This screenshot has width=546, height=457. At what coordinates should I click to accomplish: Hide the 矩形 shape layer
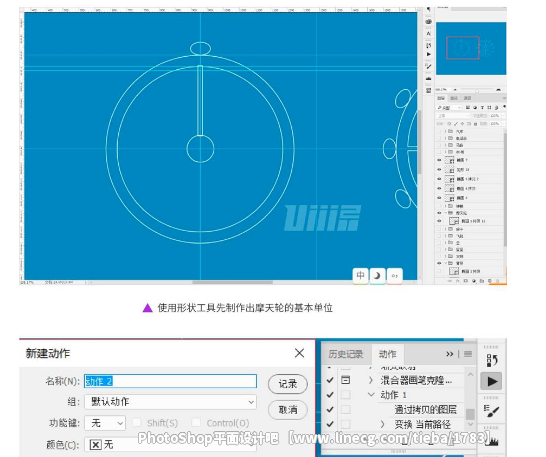(x=439, y=170)
